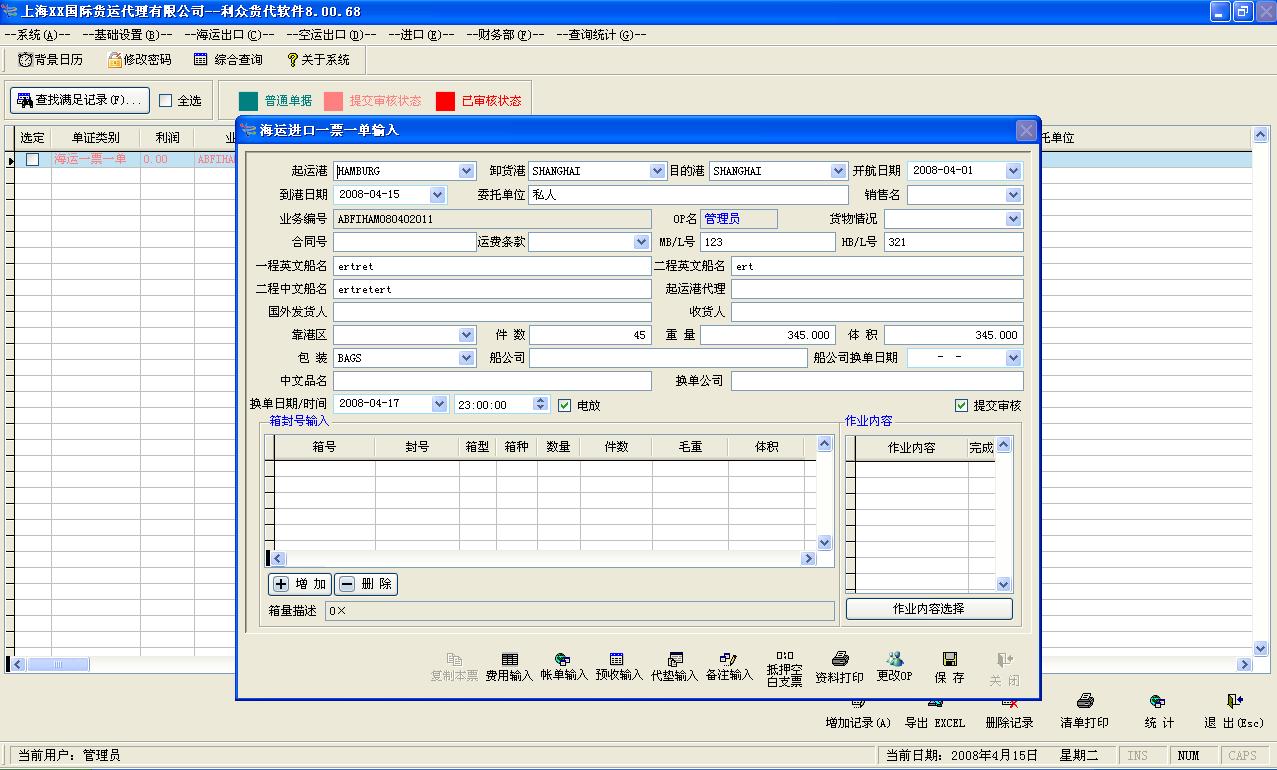Click the 中文品名 input field

[492, 381]
